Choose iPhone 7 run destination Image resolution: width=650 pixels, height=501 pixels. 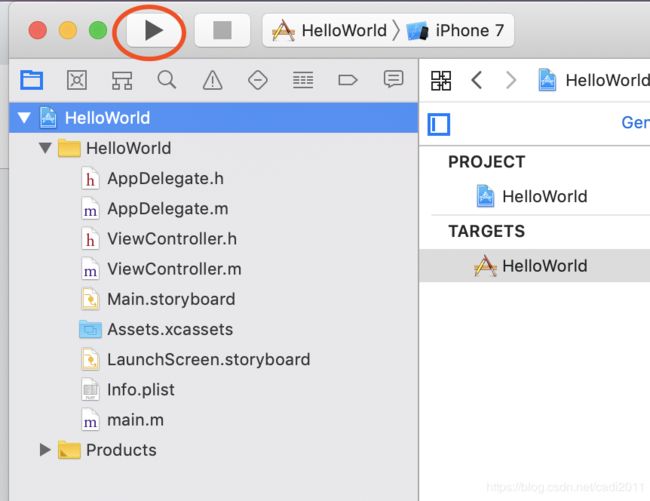tap(456, 31)
